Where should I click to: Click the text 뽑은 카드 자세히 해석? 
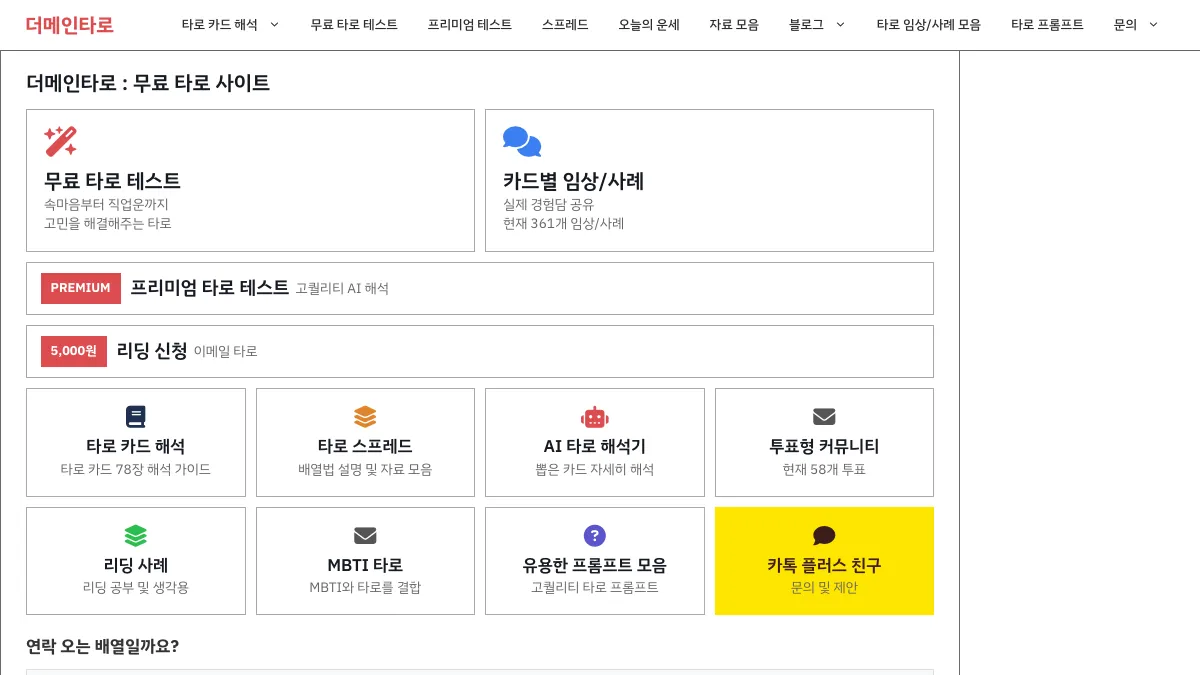[x=595, y=469]
